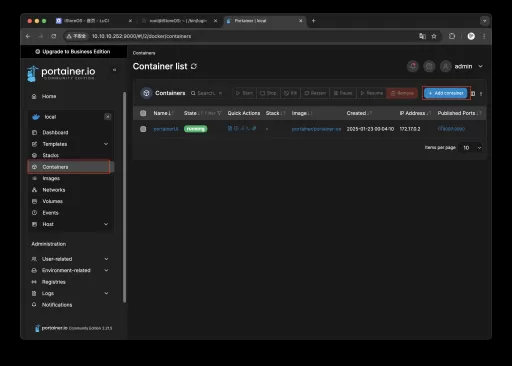This screenshot has height=366, width=512.
Task: Close the local environment with its x button
Action: tap(107, 117)
